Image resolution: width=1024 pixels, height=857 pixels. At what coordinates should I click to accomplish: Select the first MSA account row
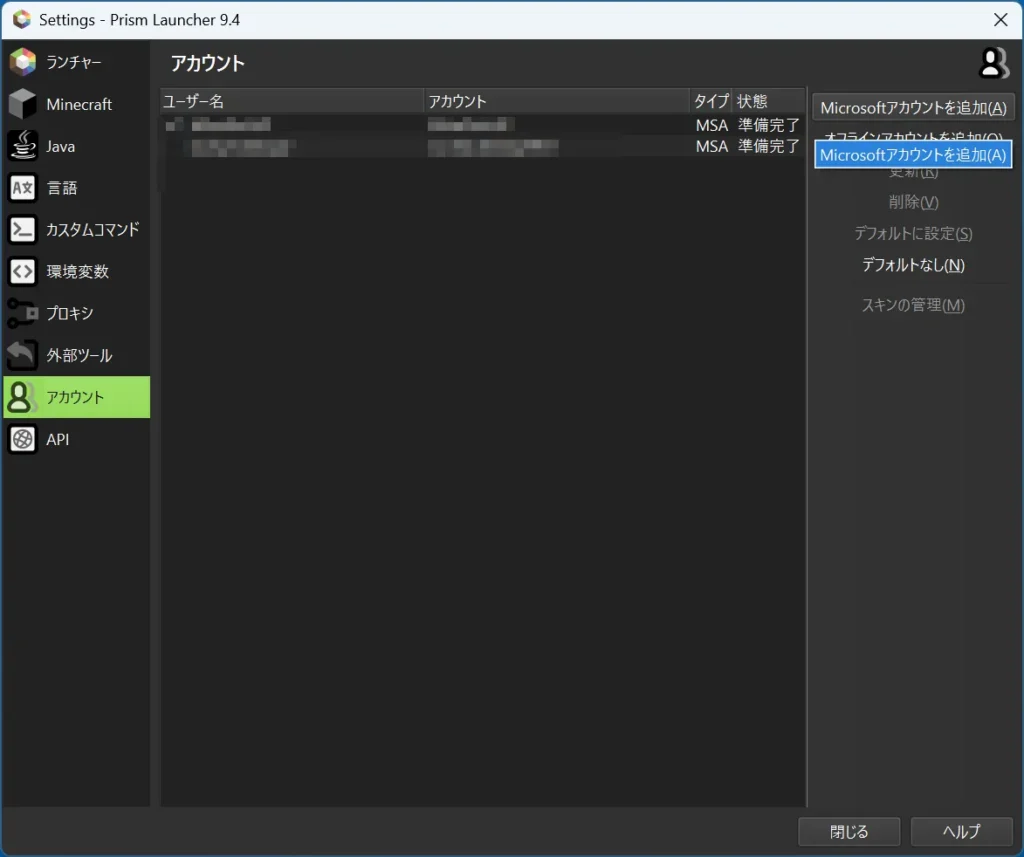[482, 125]
